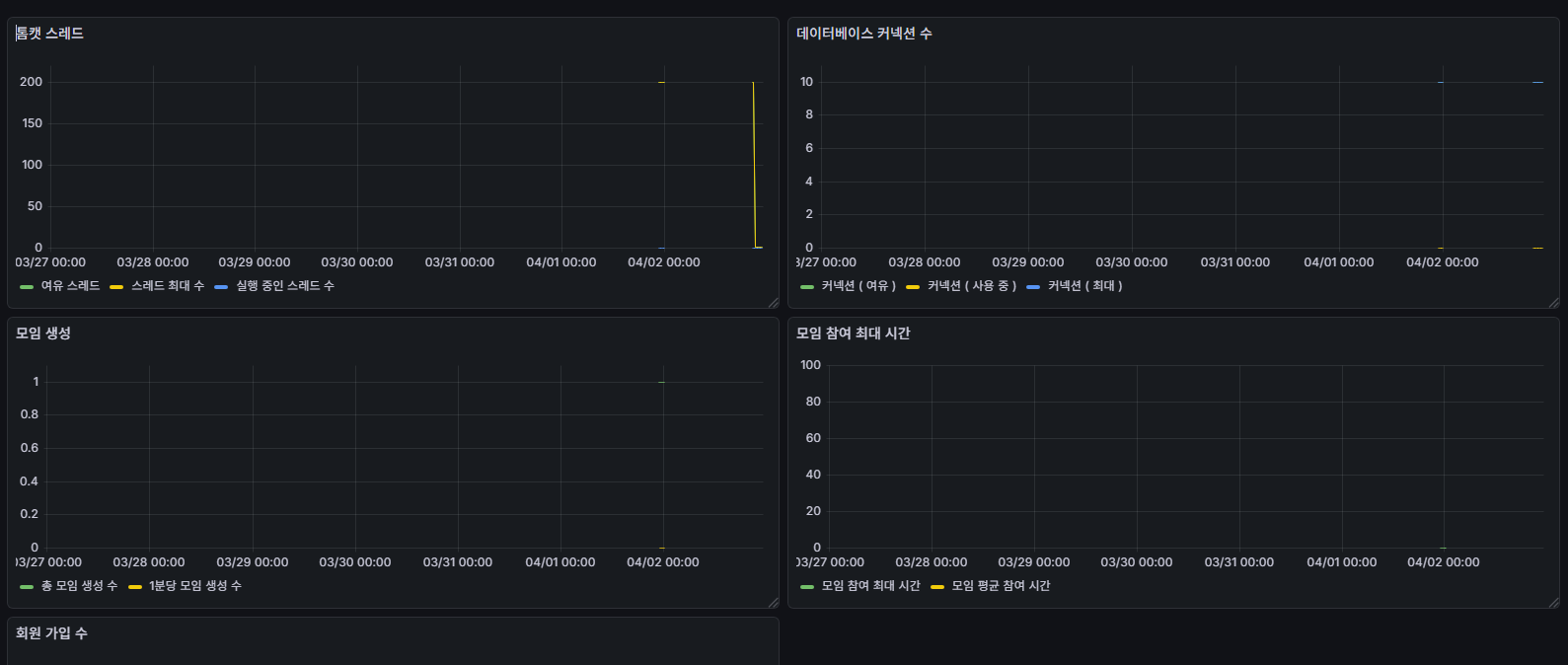Viewport: 1568px width, 665px height.
Task: Open the 톰캣 스레드 panel title
Action: pos(49,34)
